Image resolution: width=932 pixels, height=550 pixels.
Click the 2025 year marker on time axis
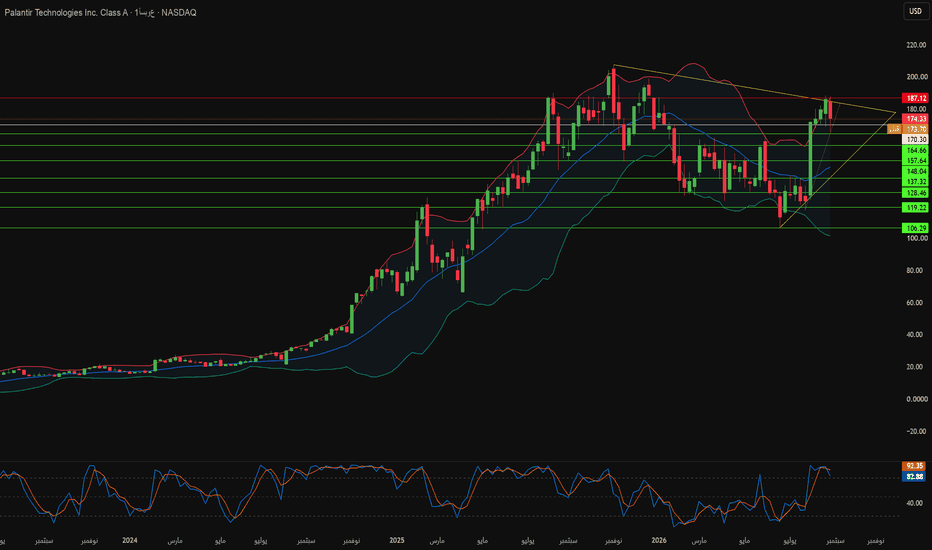tap(396, 540)
